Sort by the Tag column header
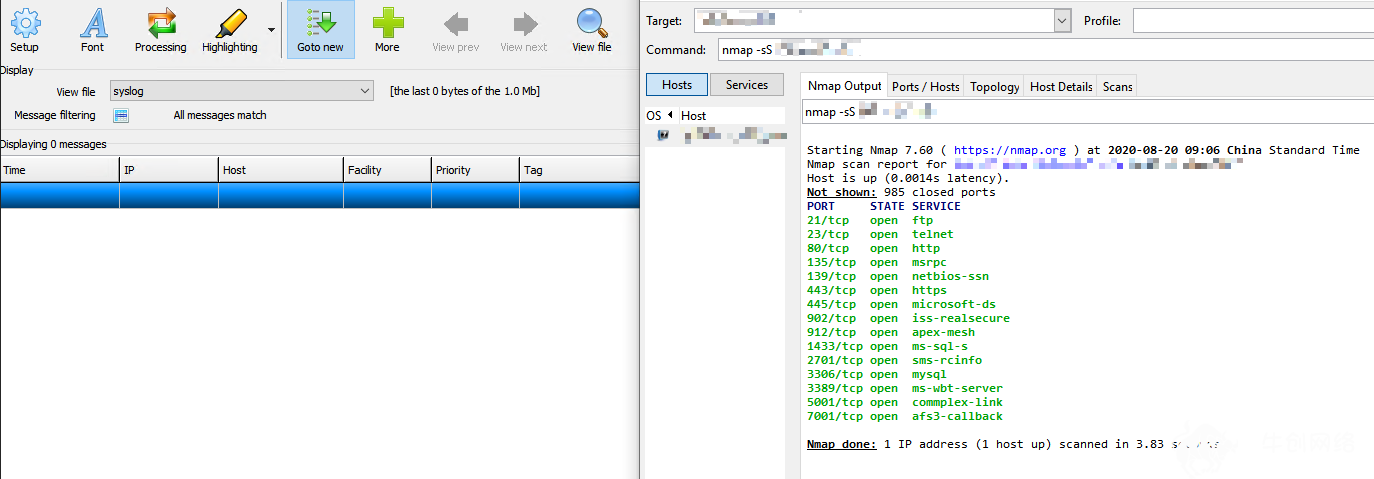Screen dimensions: 1374x479 pos(580,170)
